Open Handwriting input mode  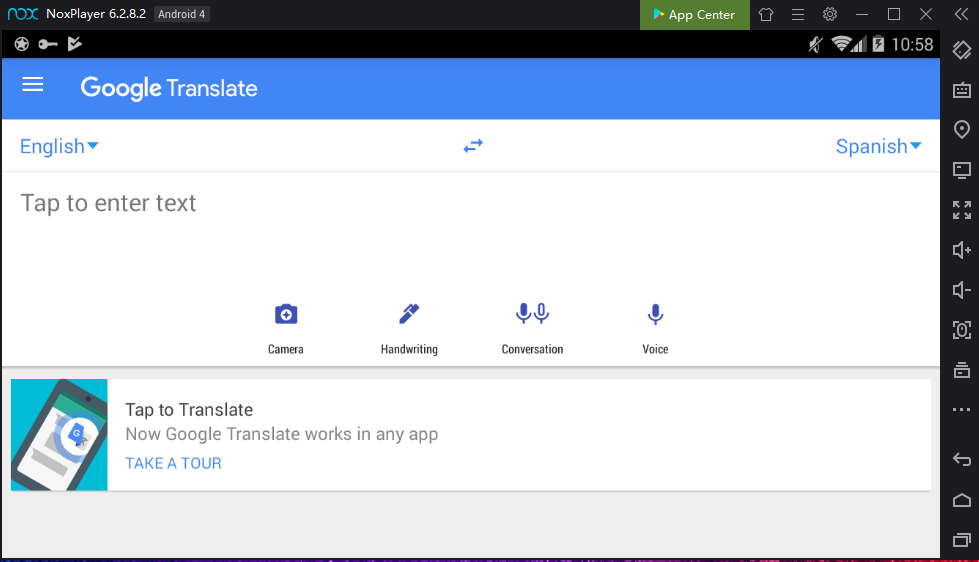[409, 328]
